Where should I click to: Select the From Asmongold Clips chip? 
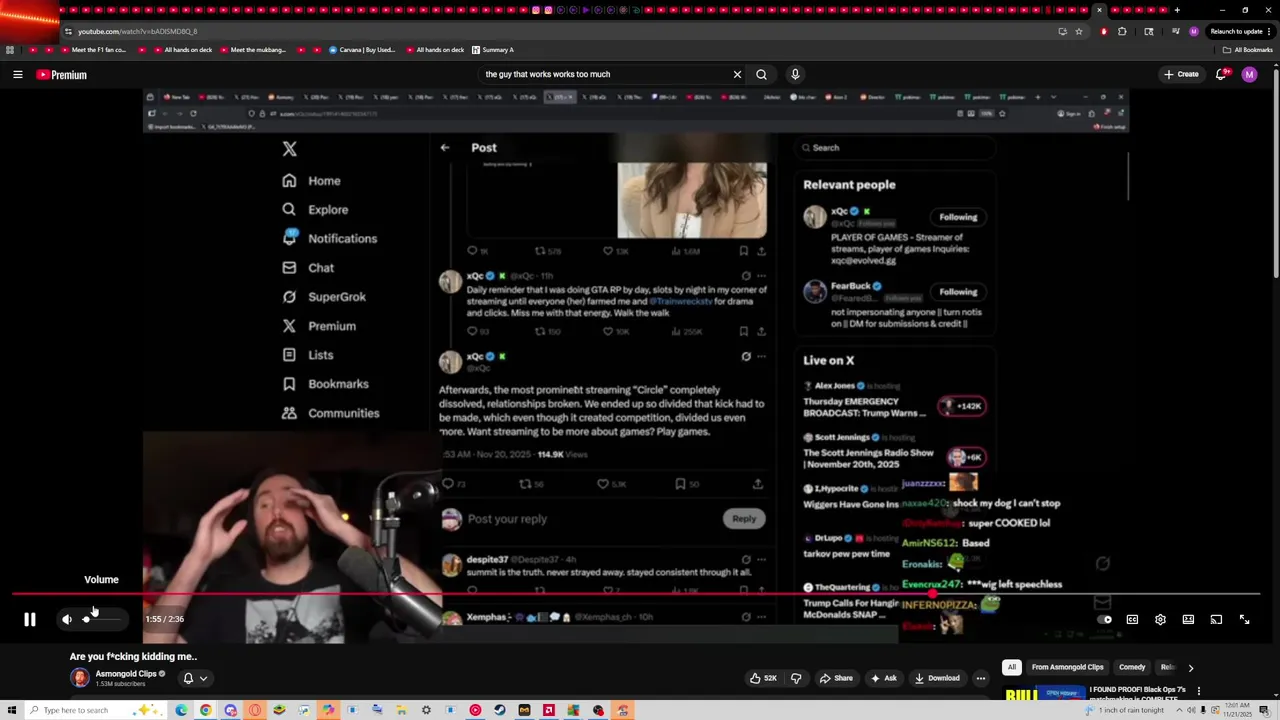click(1067, 667)
